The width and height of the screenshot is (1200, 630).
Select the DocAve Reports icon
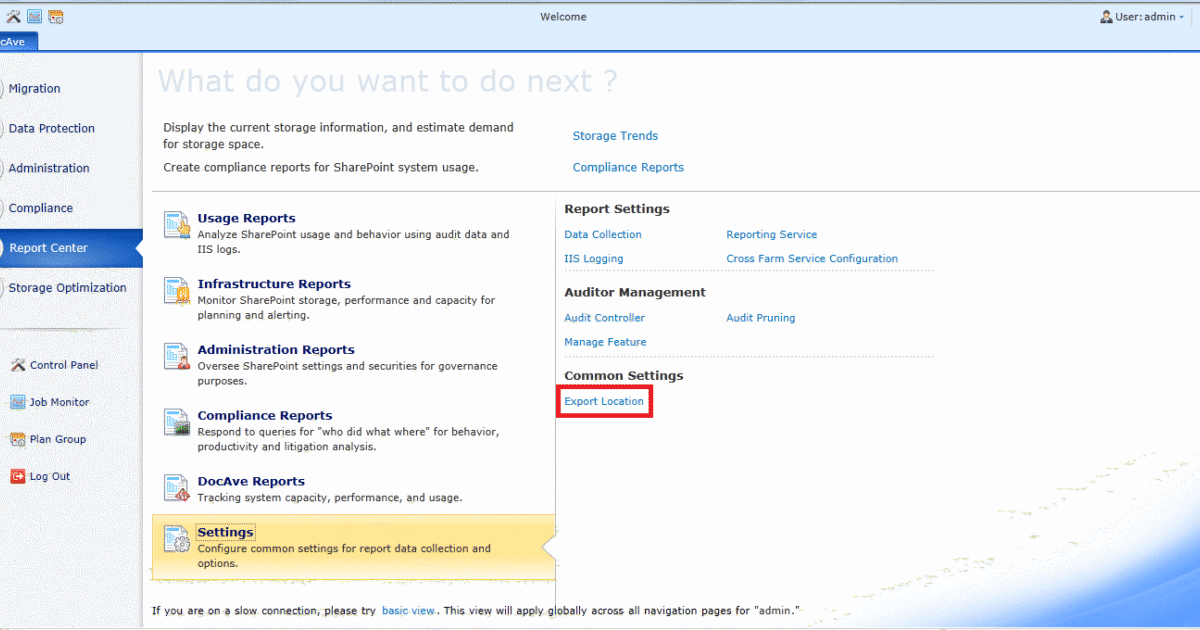pos(177,490)
